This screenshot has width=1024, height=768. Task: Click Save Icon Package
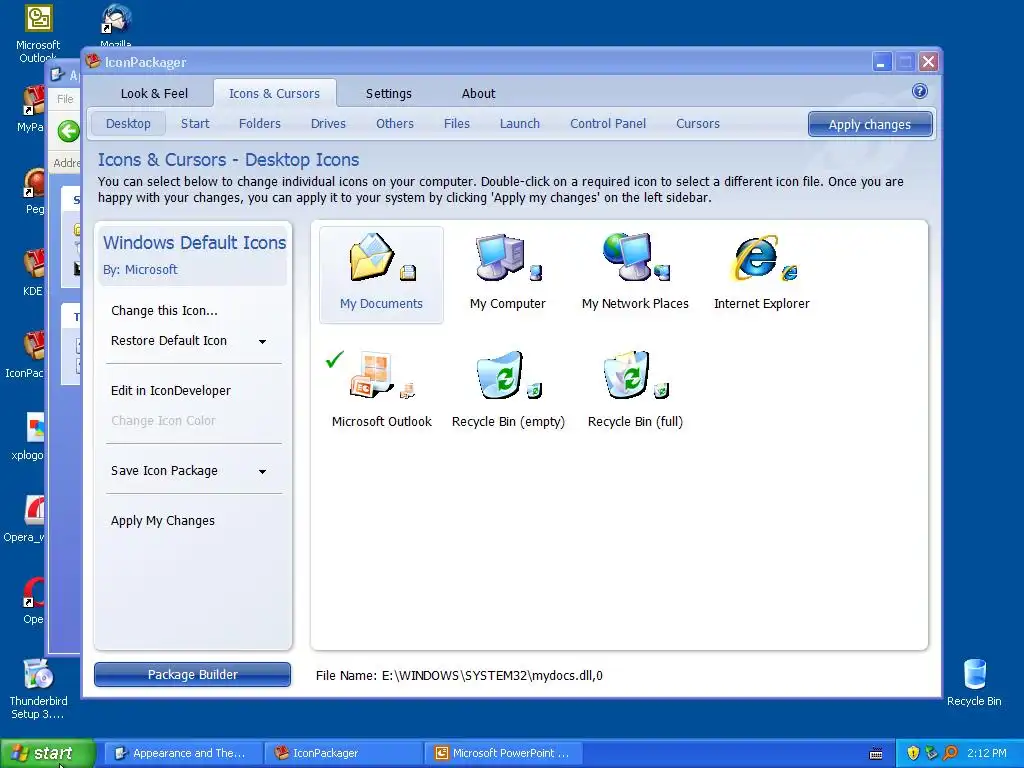[164, 471]
